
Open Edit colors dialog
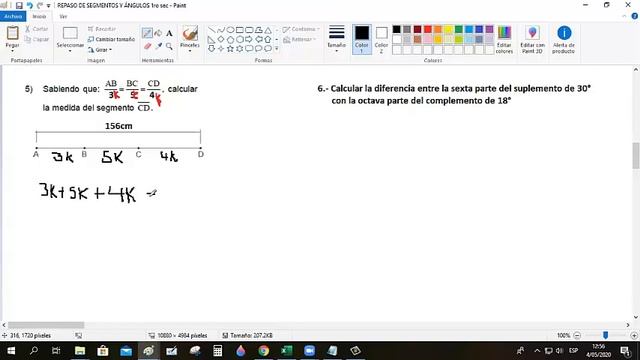(x=504, y=40)
